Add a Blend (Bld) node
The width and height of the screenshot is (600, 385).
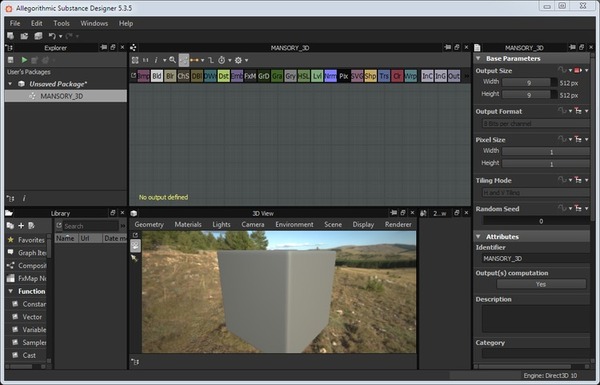[157, 76]
